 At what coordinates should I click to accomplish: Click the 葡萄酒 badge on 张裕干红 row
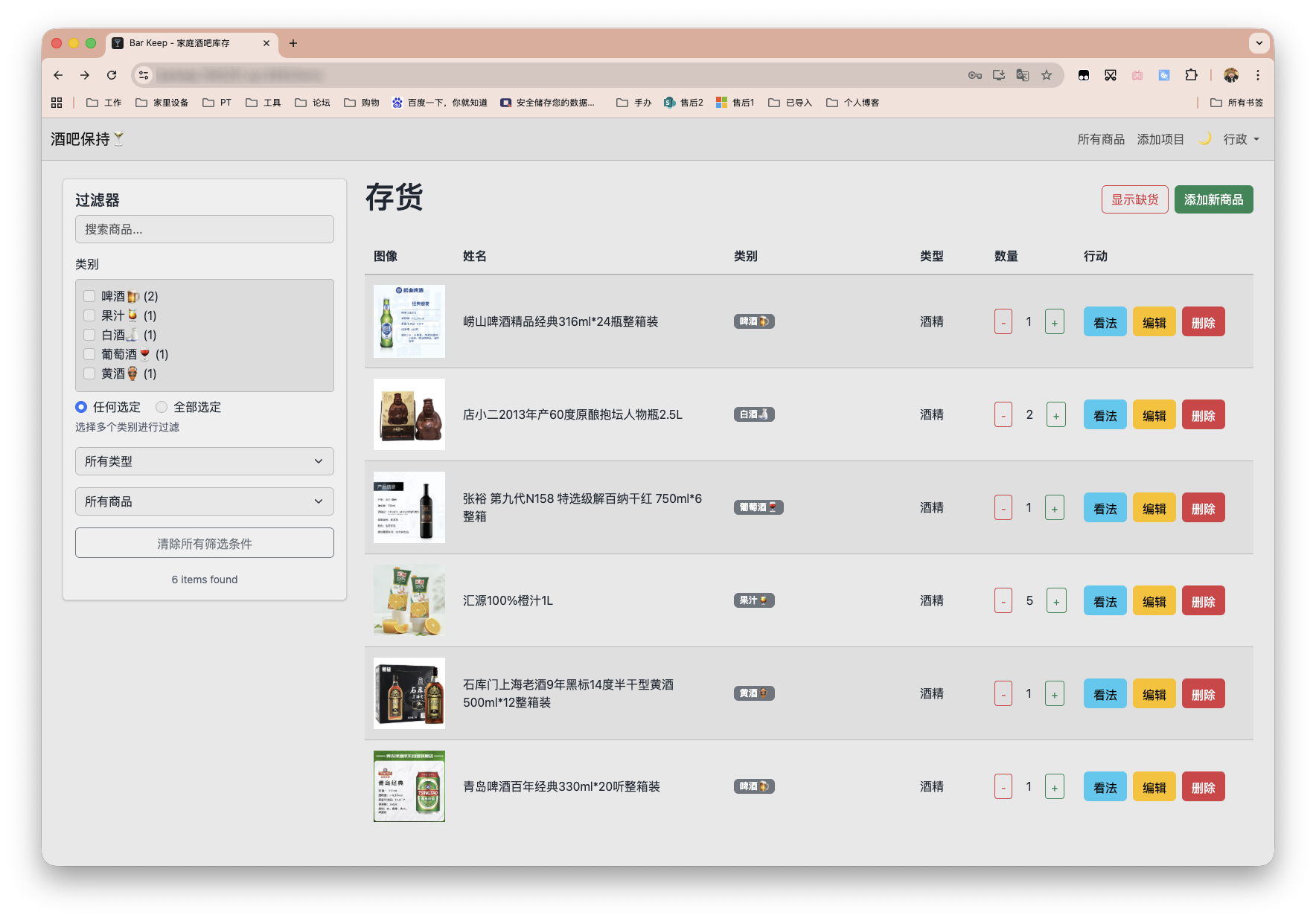tap(758, 507)
